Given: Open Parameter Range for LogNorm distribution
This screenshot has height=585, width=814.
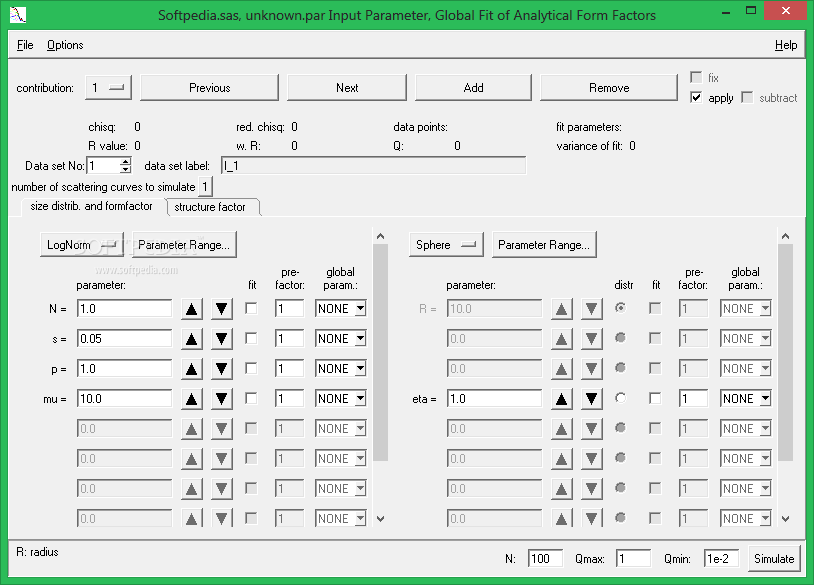Looking at the screenshot, I should [x=184, y=244].
